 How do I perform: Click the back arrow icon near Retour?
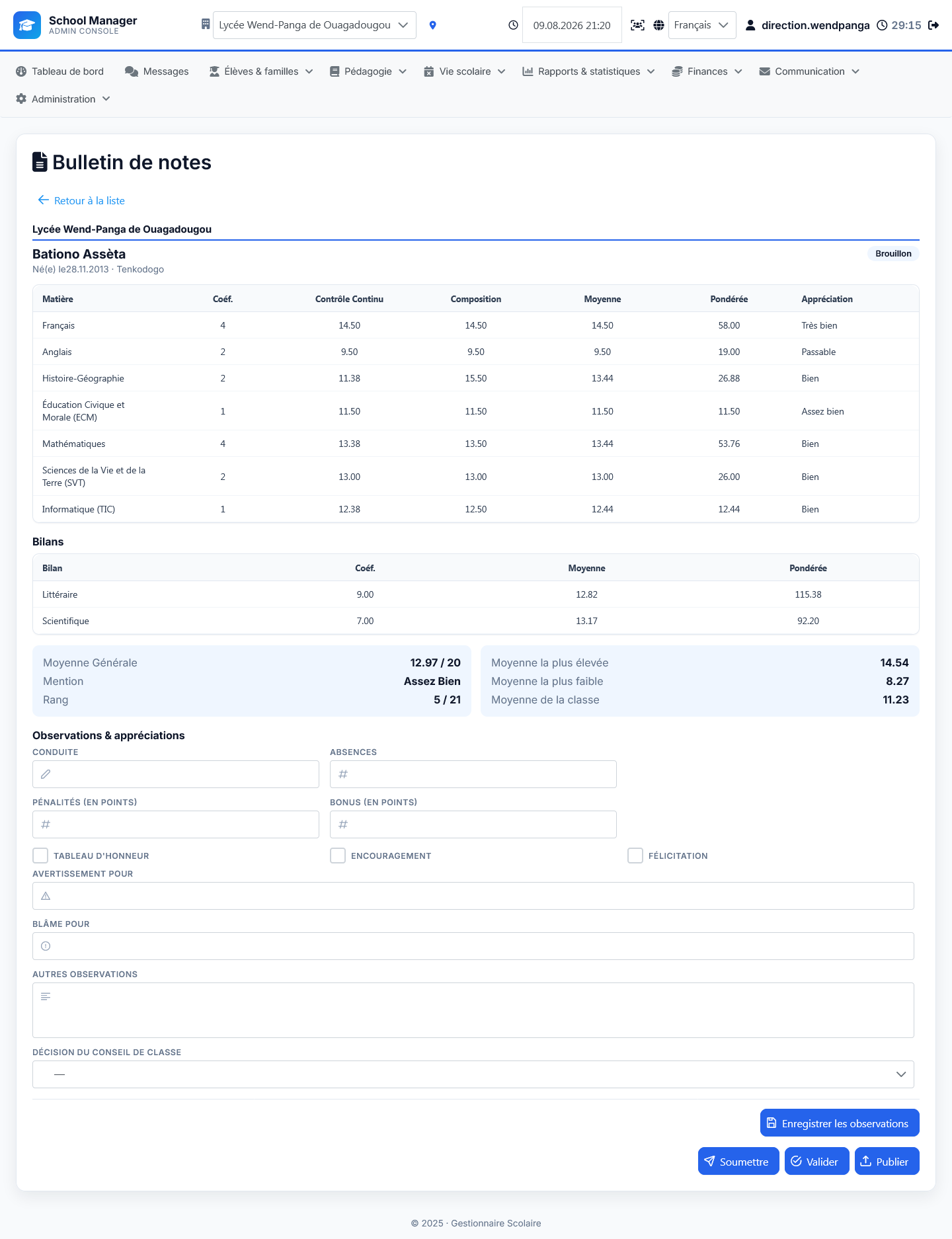44,200
